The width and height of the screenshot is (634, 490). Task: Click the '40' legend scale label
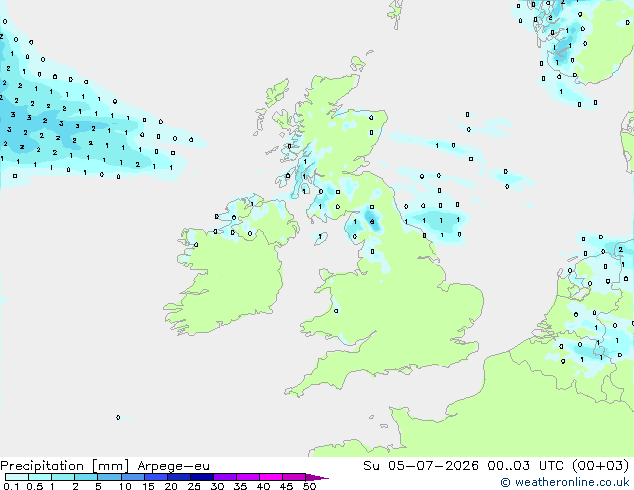tap(264, 486)
